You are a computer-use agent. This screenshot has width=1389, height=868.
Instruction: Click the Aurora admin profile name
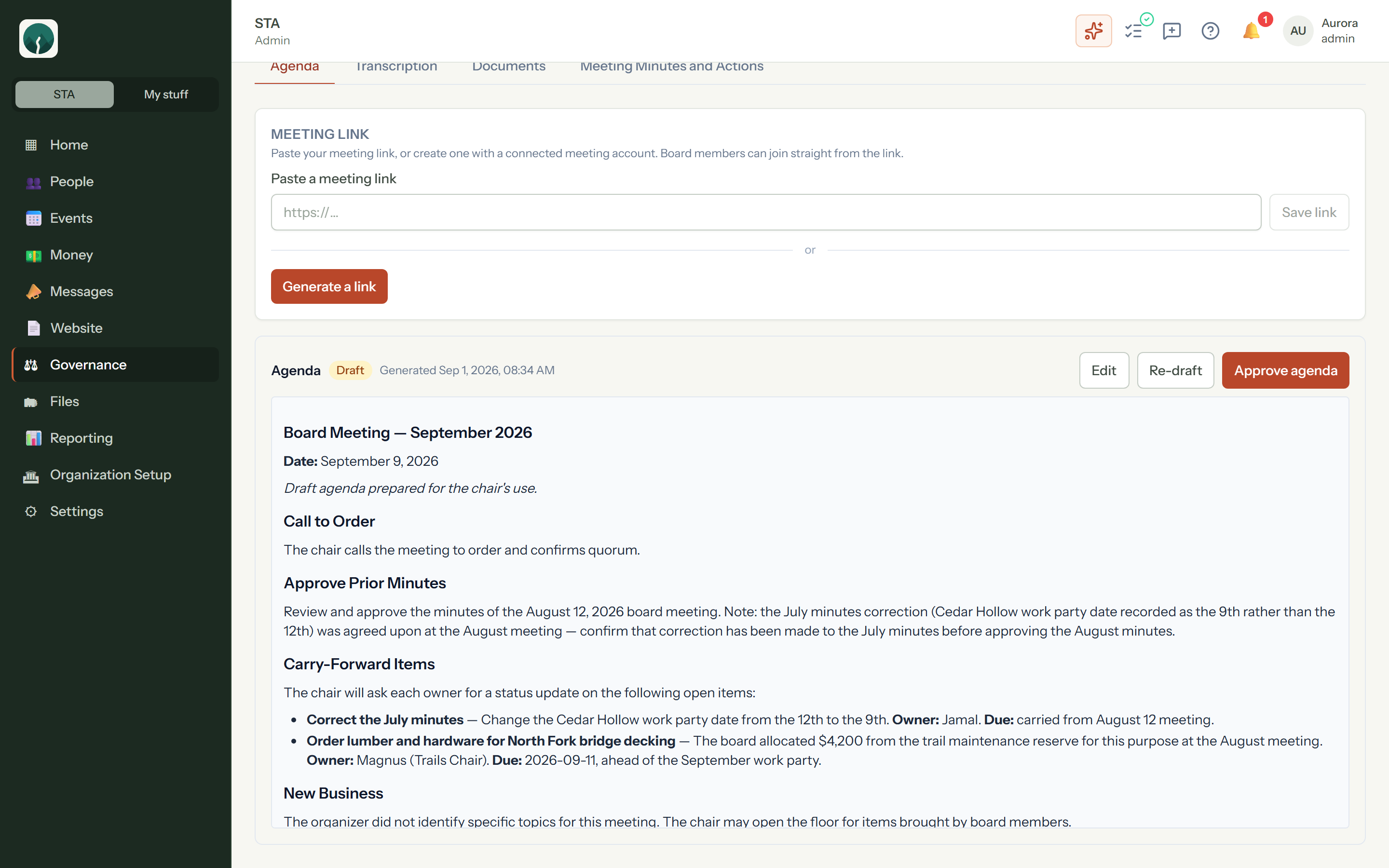point(1339,31)
